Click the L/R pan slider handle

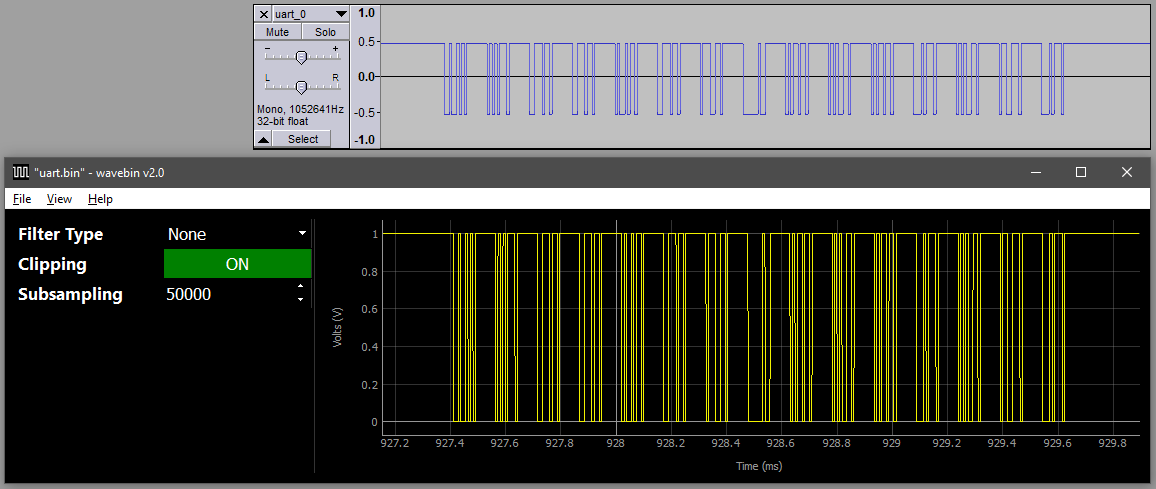[301, 86]
